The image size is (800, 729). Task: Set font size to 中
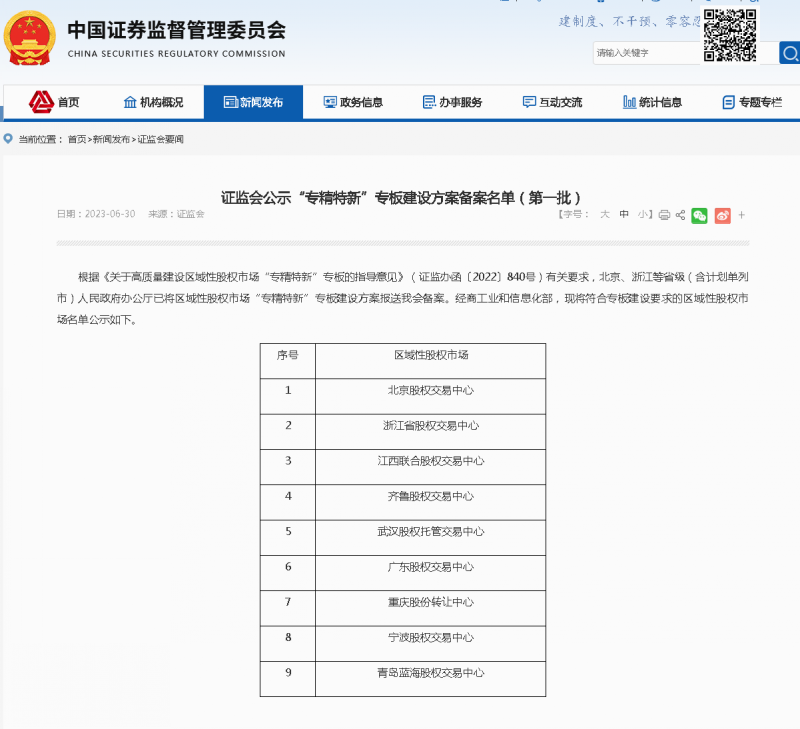623,214
